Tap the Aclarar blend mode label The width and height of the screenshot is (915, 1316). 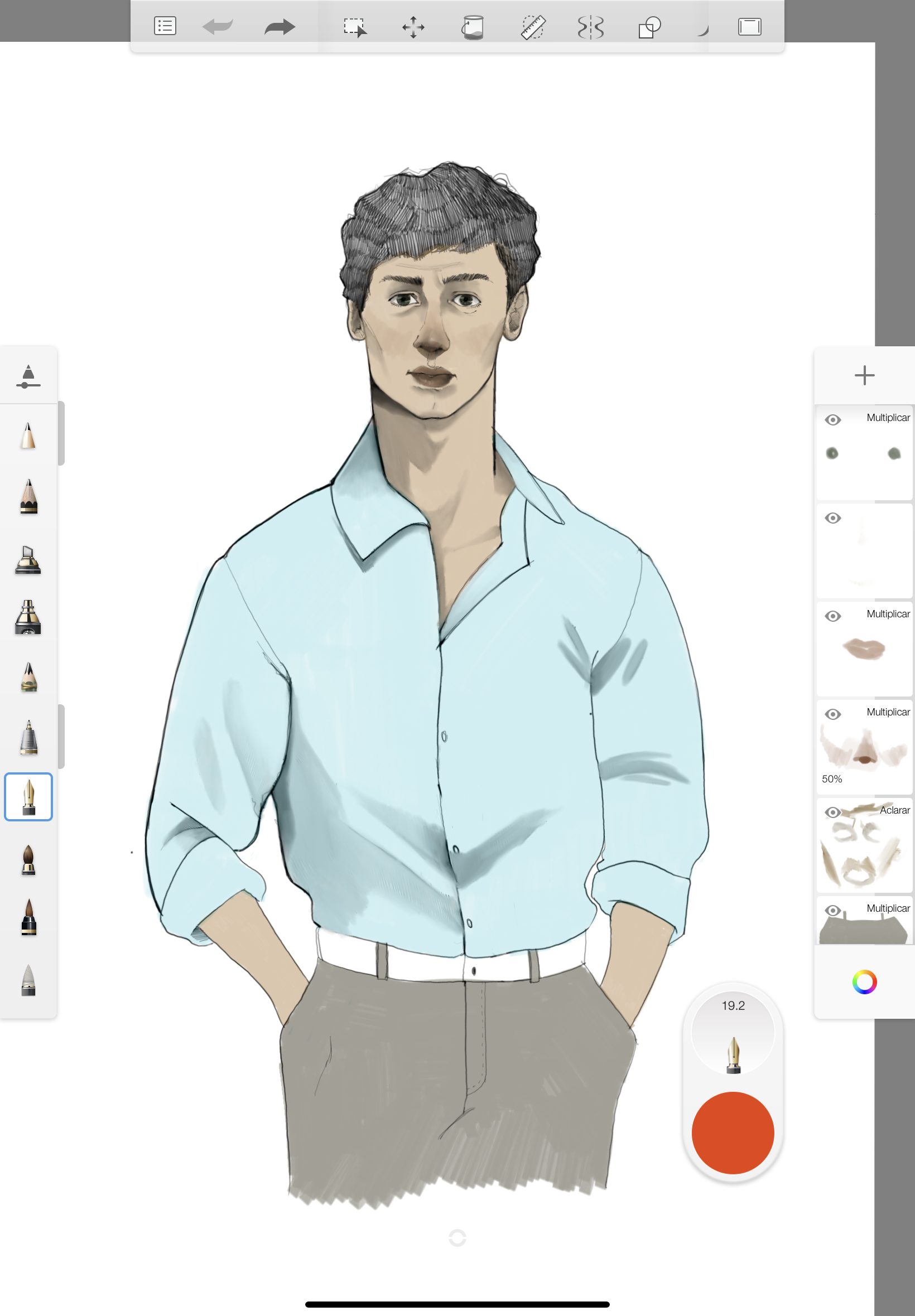[894, 810]
